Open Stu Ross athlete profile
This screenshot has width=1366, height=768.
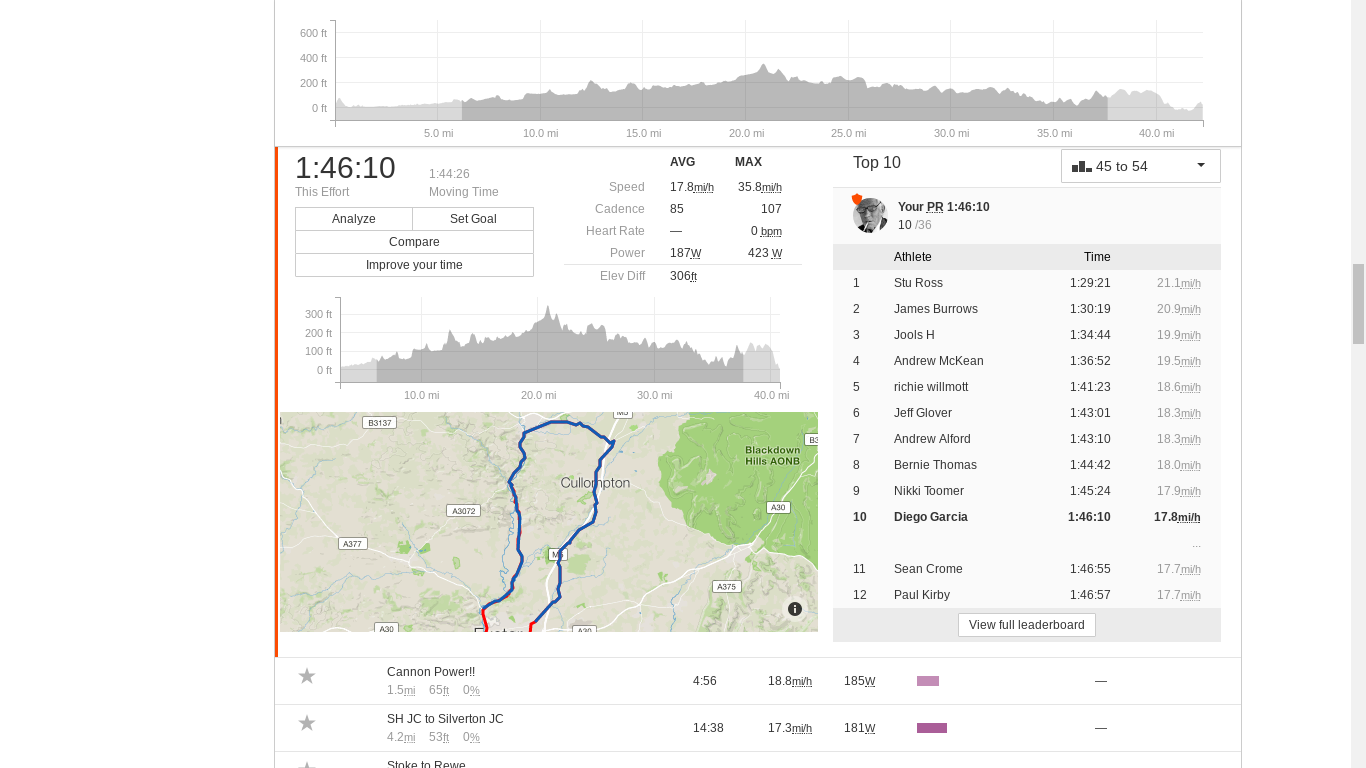[918, 283]
